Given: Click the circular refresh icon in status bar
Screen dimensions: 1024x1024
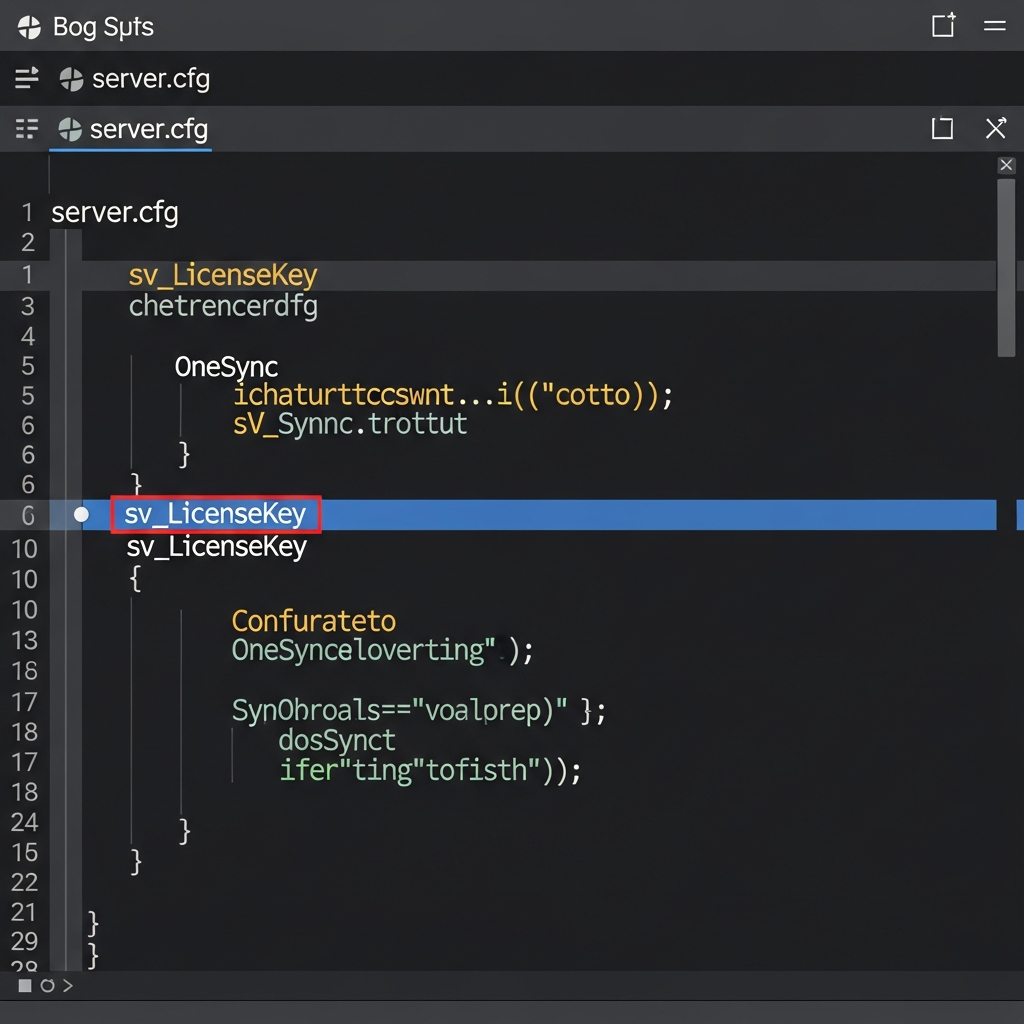Looking at the screenshot, I should 47,985.
